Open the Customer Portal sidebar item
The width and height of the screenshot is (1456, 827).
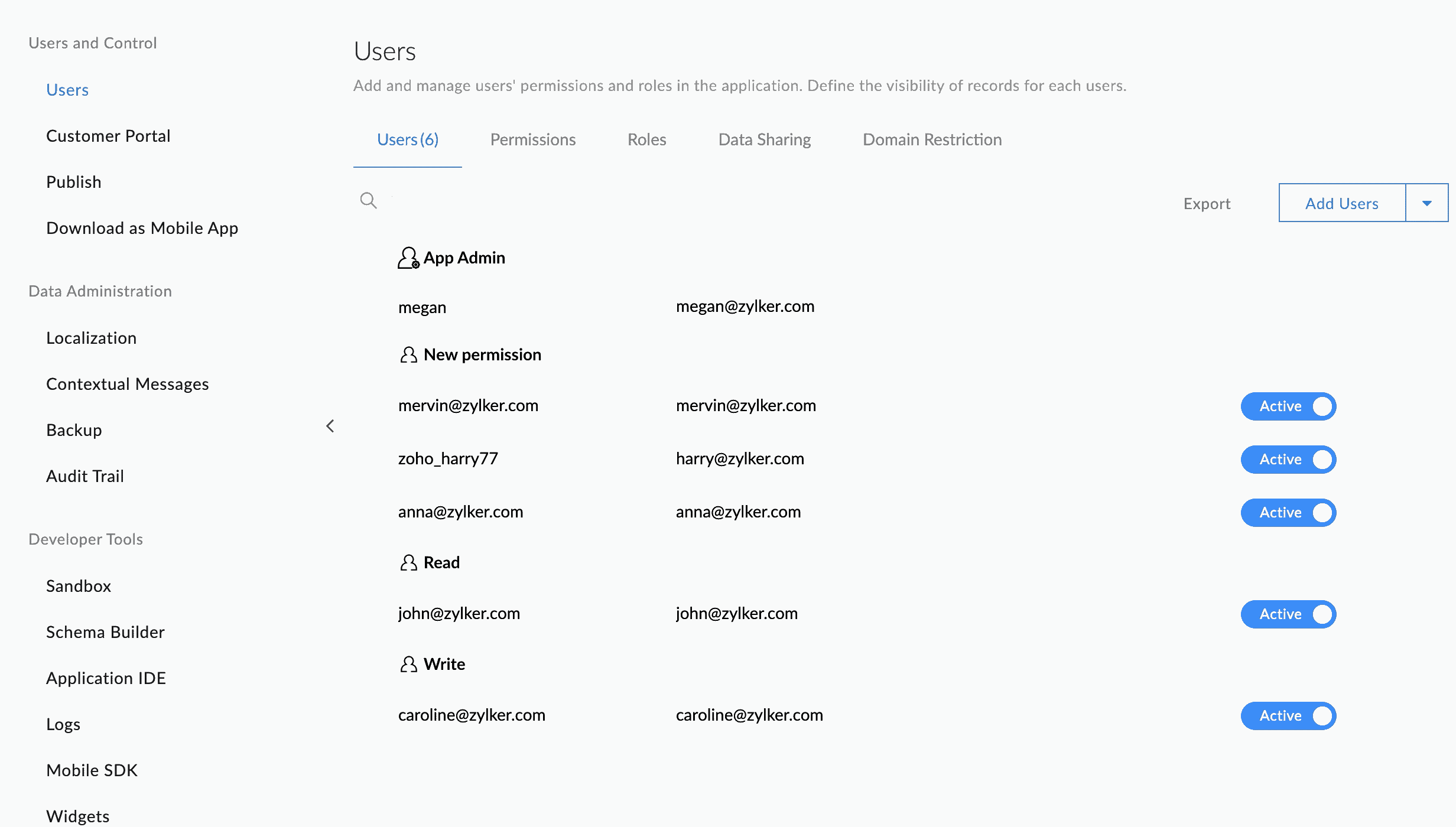tap(108, 136)
